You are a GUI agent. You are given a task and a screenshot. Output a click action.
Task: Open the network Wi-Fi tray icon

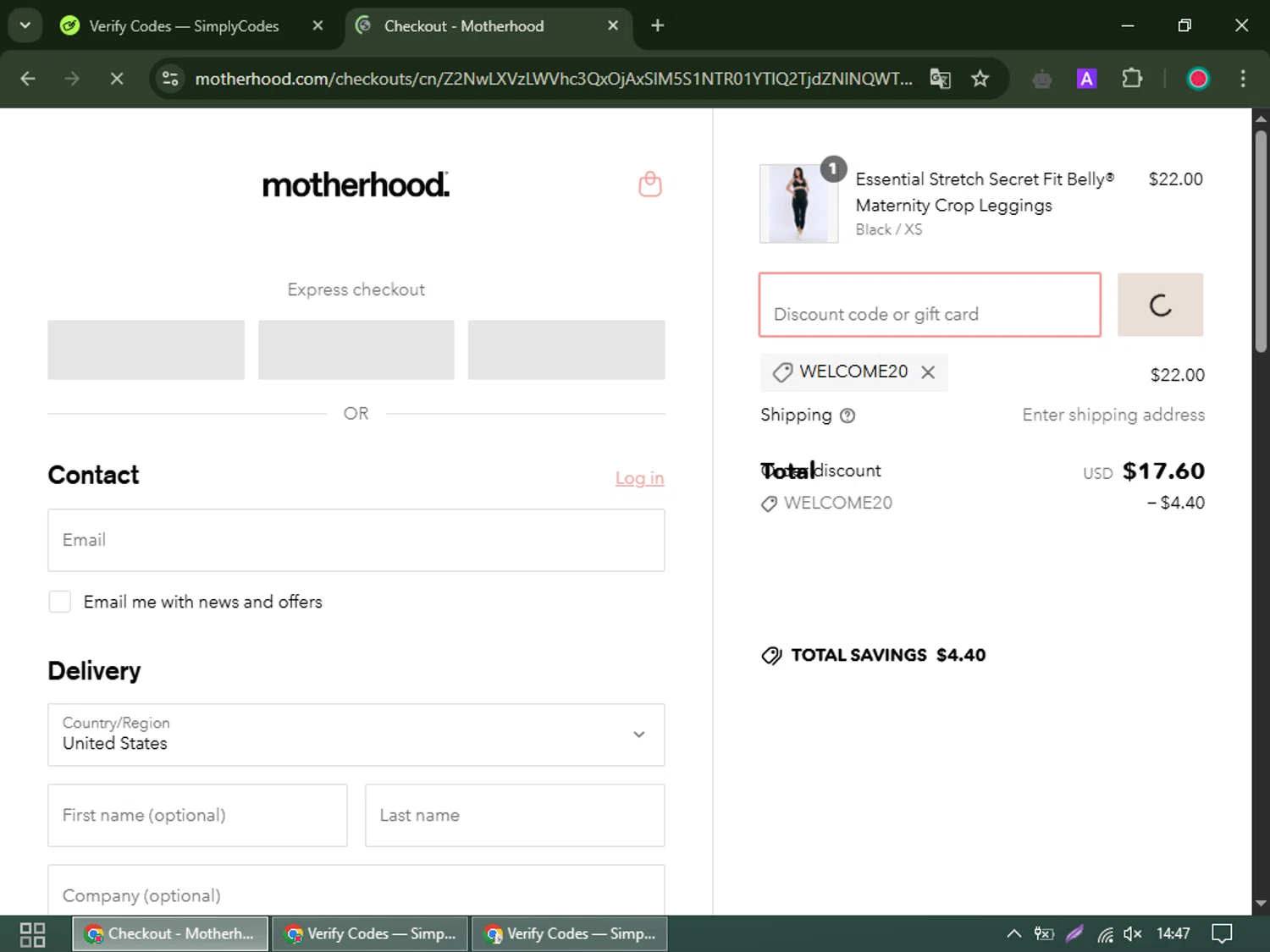click(x=1105, y=934)
